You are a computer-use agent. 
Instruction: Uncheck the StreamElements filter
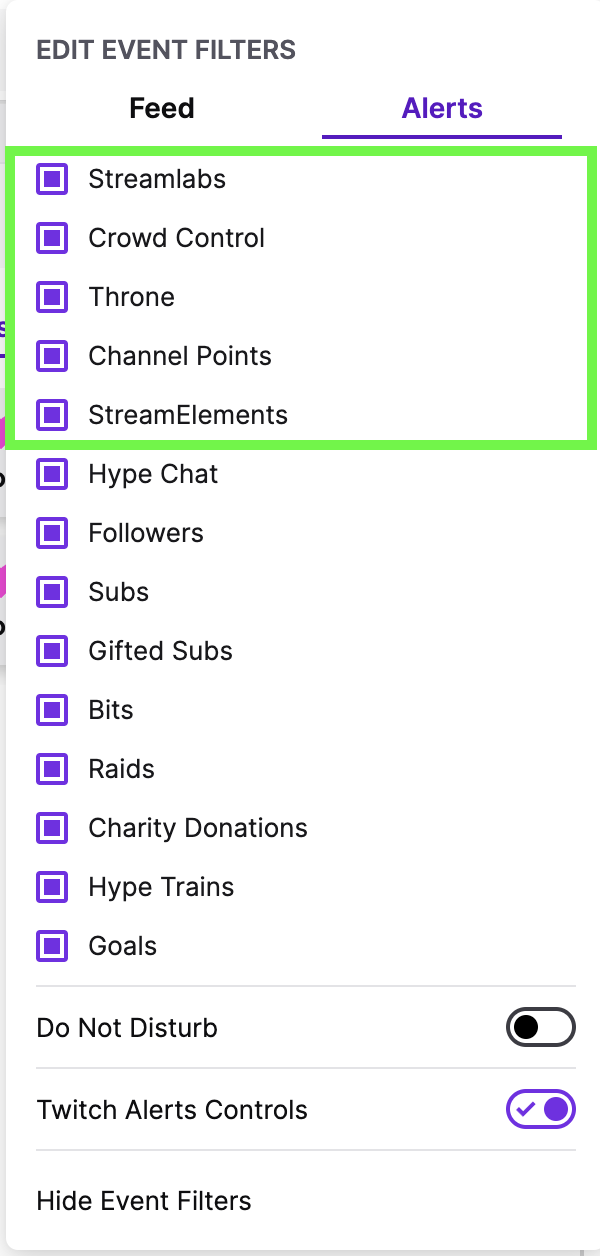pos(51,415)
